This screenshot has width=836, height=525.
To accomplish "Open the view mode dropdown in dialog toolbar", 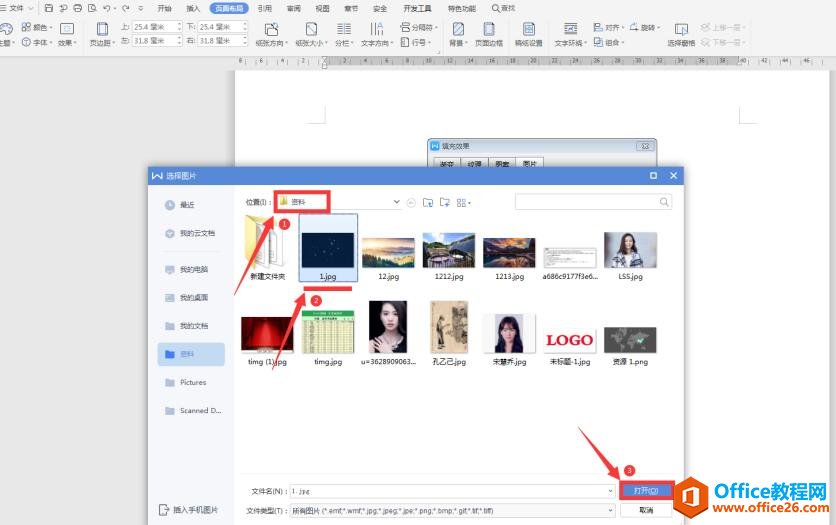I will pyautogui.click(x=464, y=202).
